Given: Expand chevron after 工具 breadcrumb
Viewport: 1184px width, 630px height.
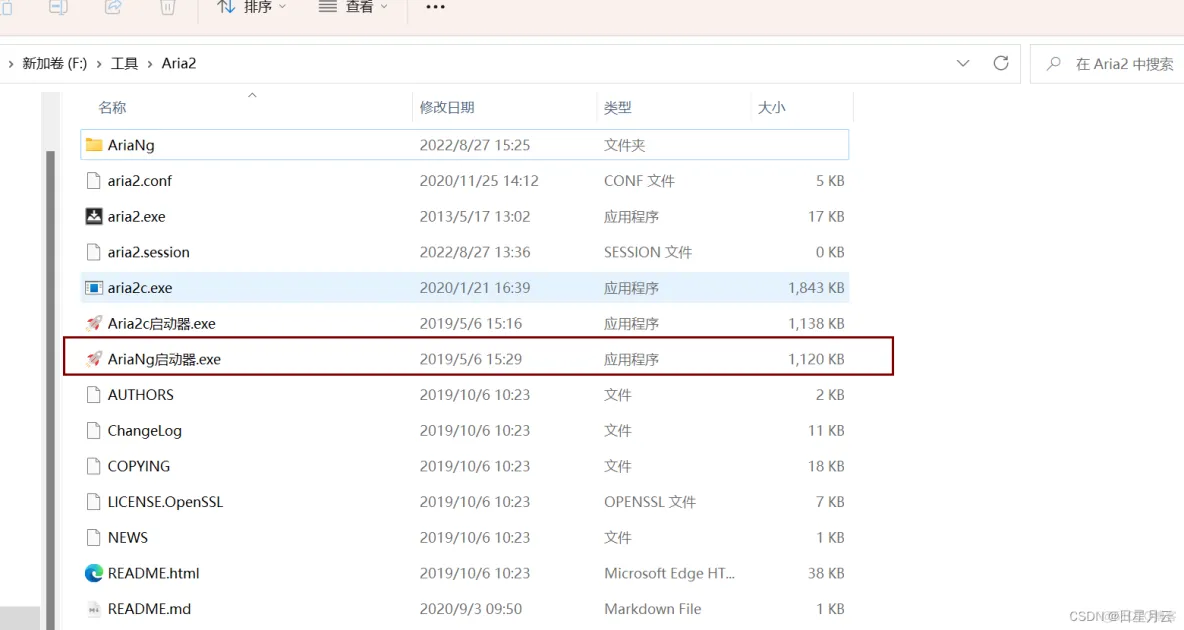Looking at the screenshot, I should point(150,64).
